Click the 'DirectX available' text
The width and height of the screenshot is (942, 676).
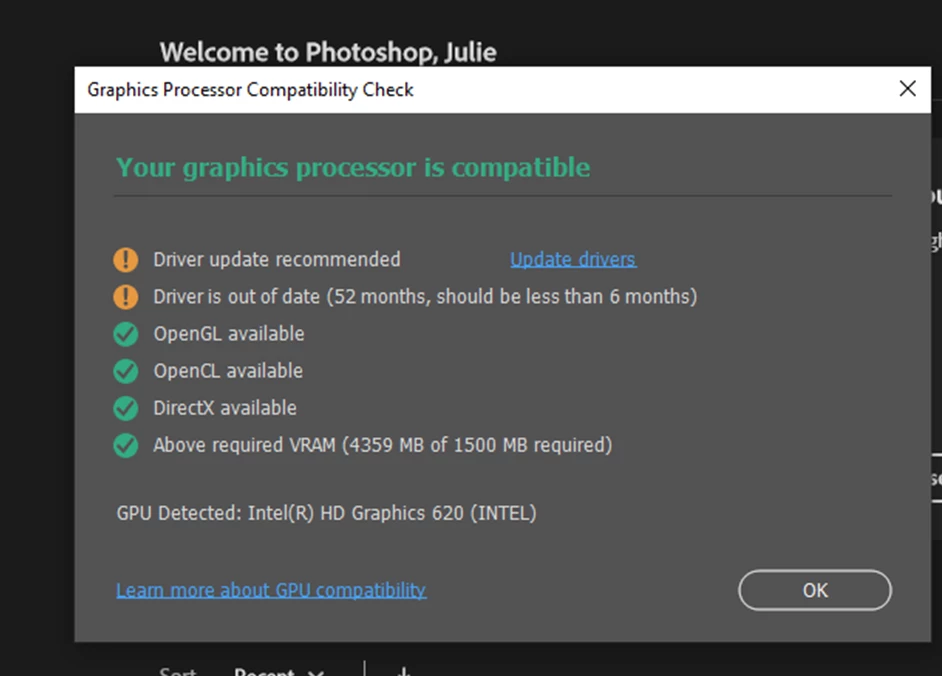225,409
